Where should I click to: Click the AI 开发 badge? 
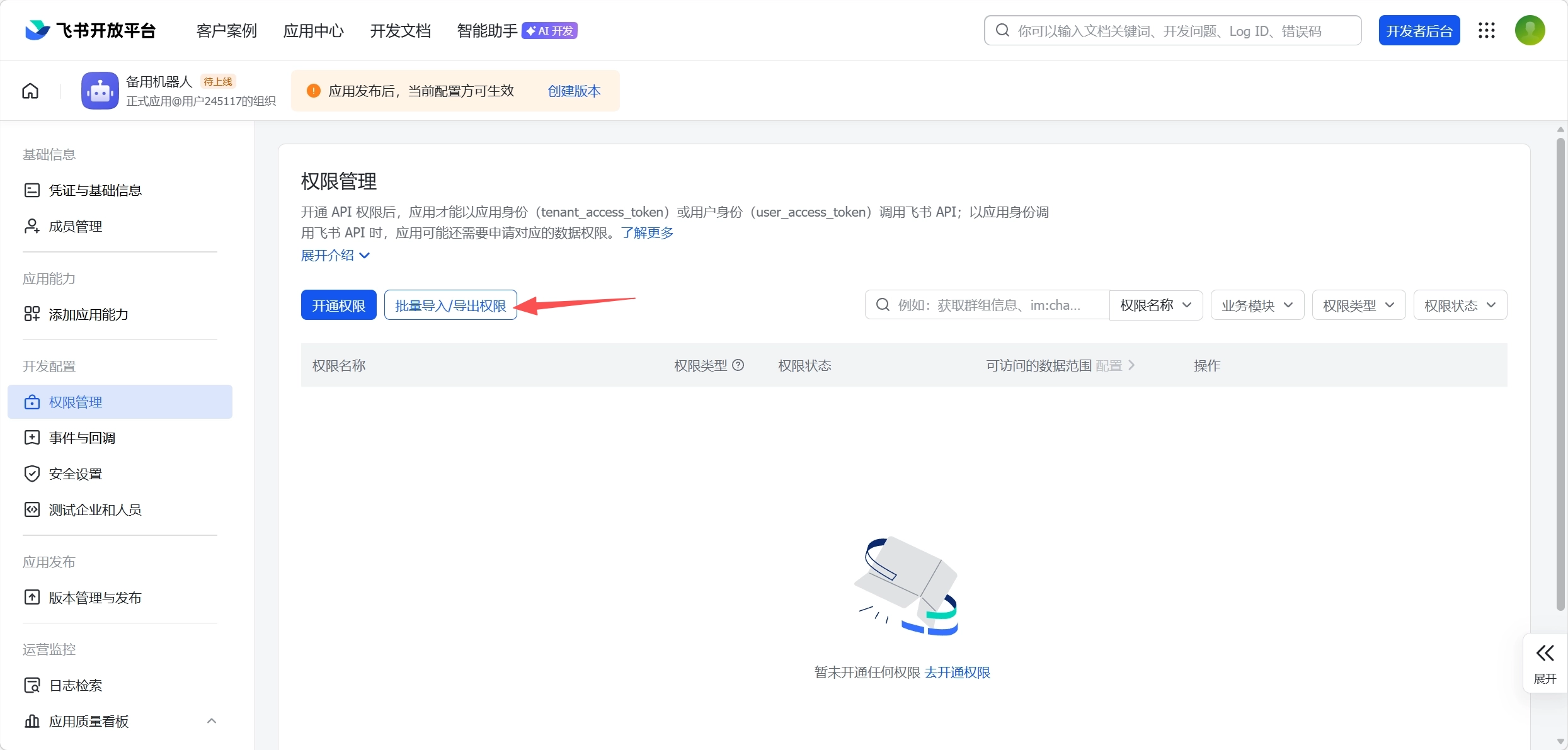point(550,31)
